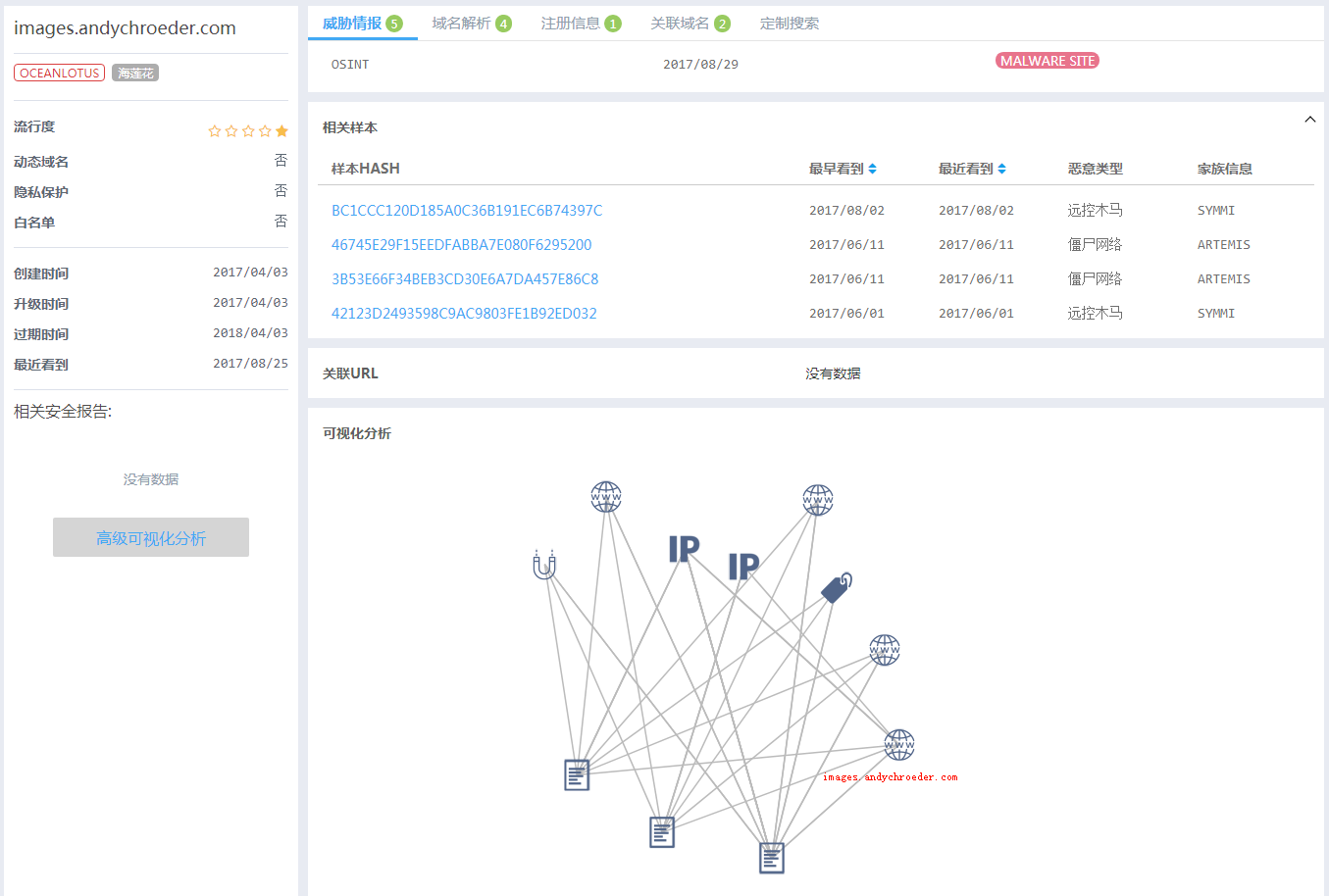1329x896 pixels.
Task: Click the images.andychroeder.com globe node
Action: click(899, 745)
